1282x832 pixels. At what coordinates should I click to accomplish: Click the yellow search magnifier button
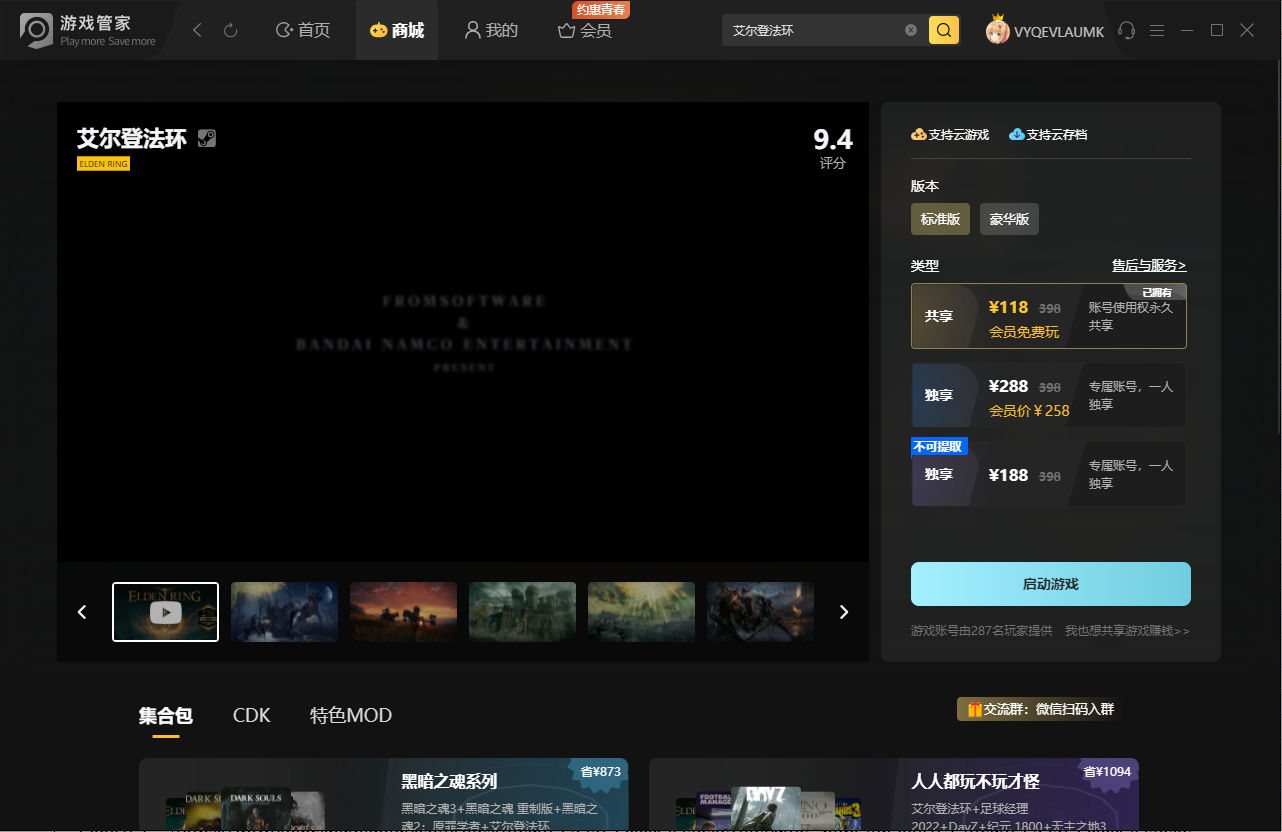click(944, 30)
